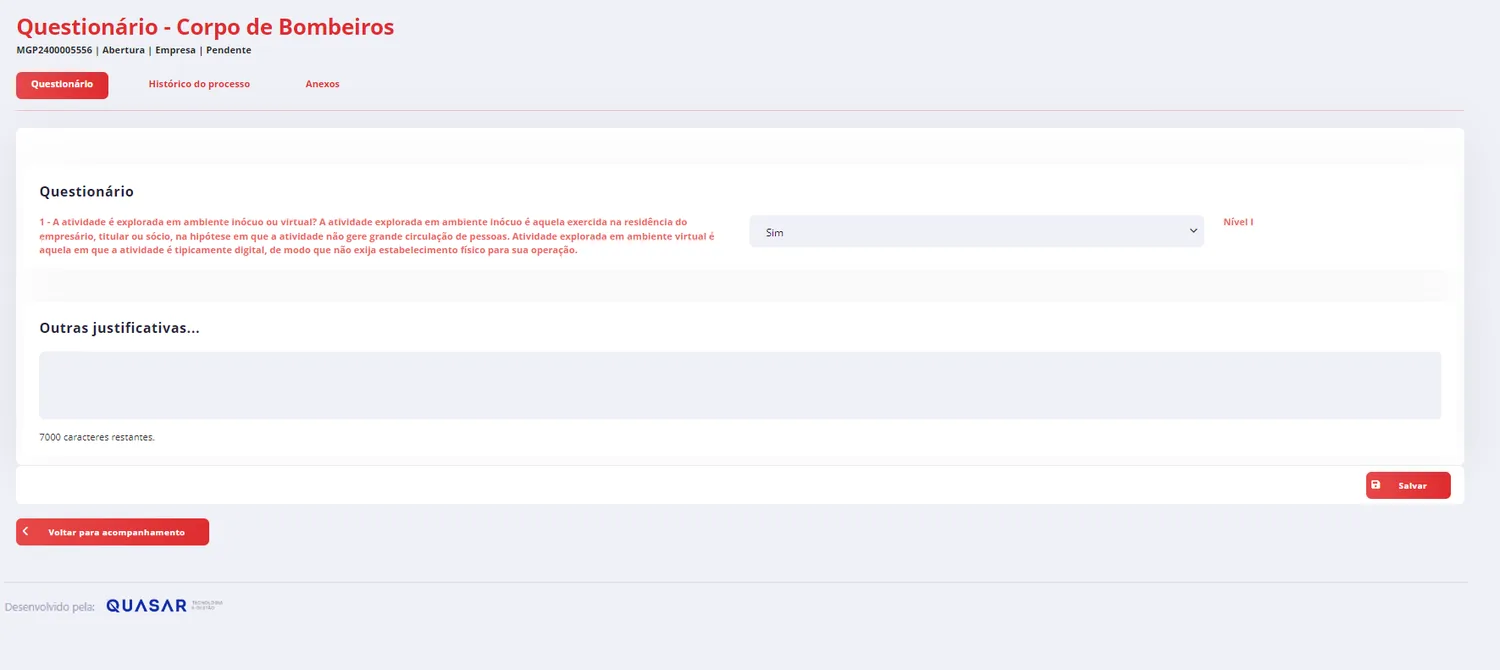This screenshot has width=1500, height=670.
Task: Click the process code MGP2400005556 line
Action: (x=134, y=50)
